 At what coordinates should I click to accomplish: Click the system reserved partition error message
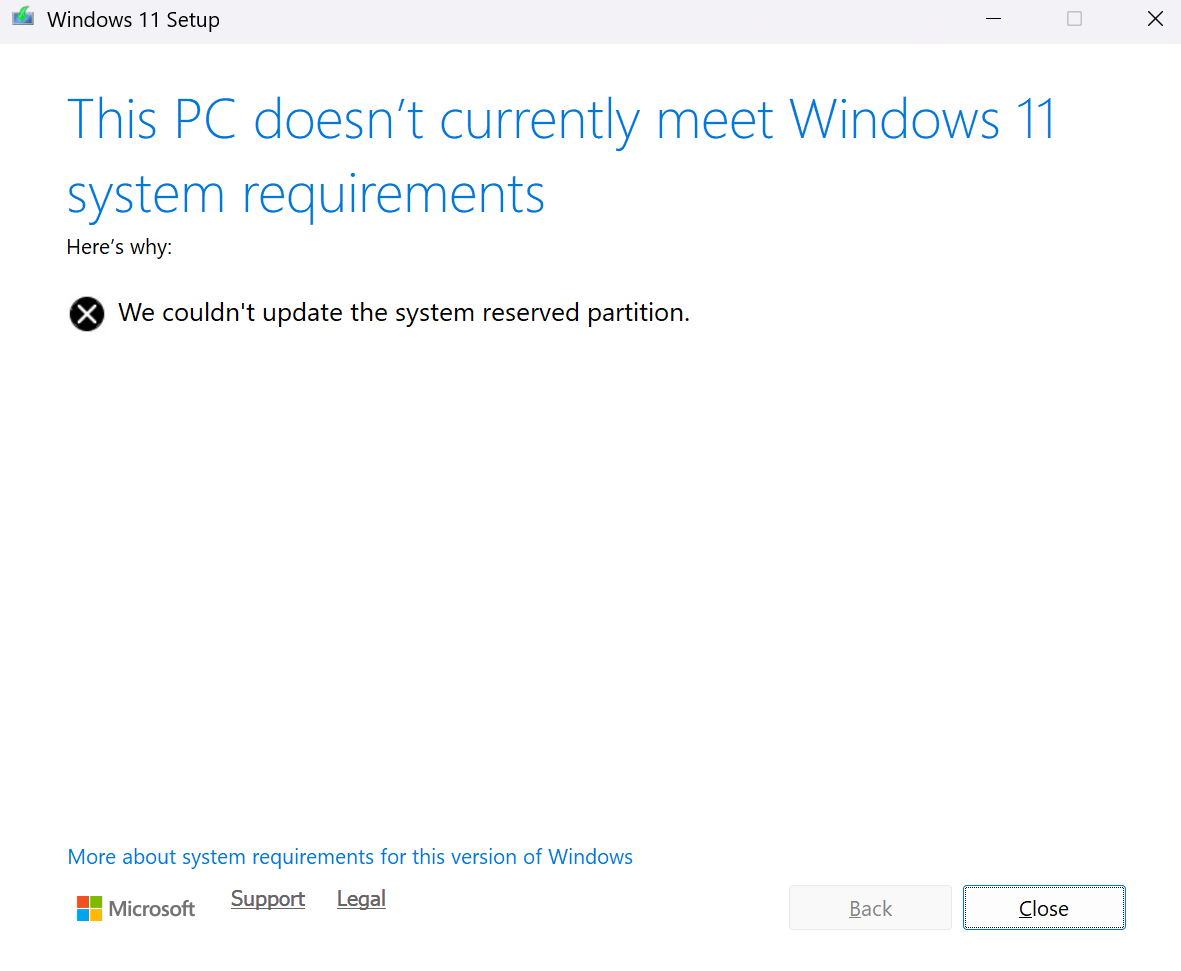(404, 313)
